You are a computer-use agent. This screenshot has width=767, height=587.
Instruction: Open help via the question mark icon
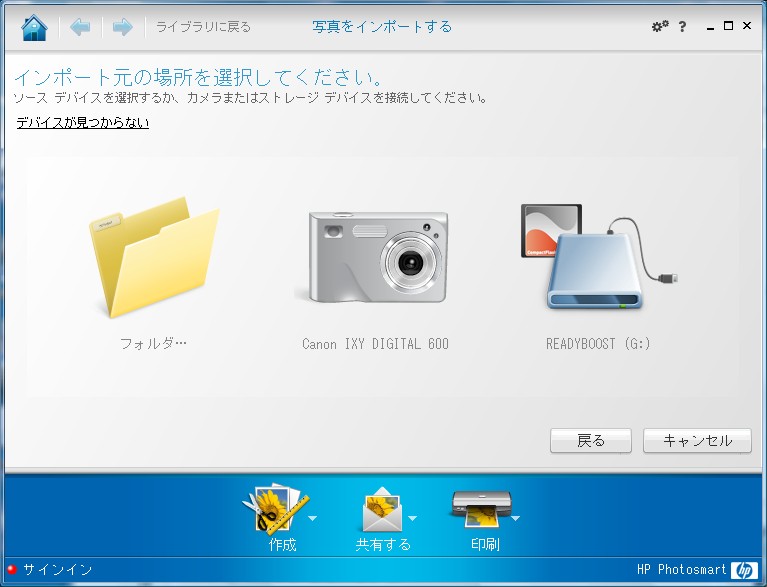[682, 26]
